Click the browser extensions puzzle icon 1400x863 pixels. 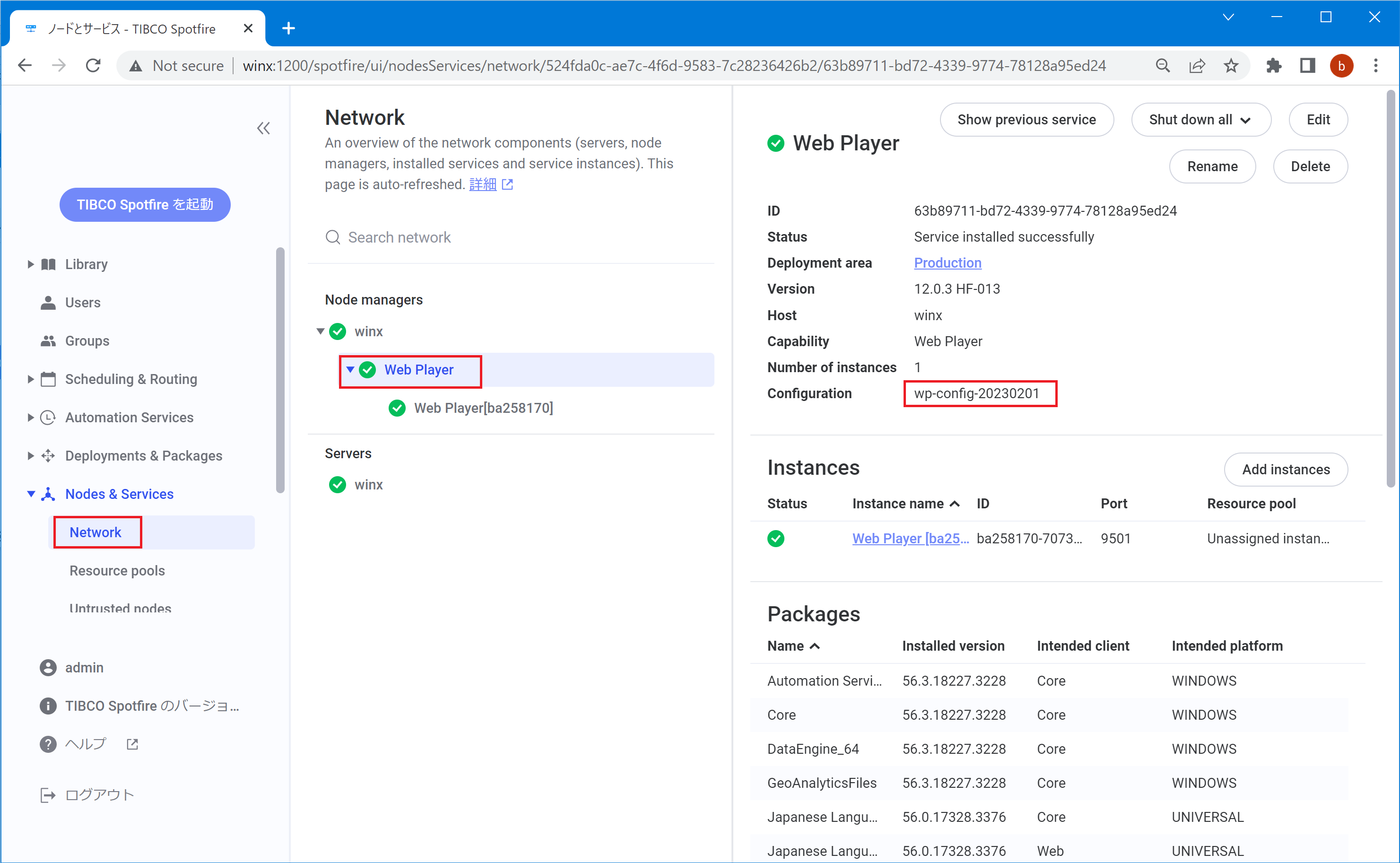[1273, 66]
